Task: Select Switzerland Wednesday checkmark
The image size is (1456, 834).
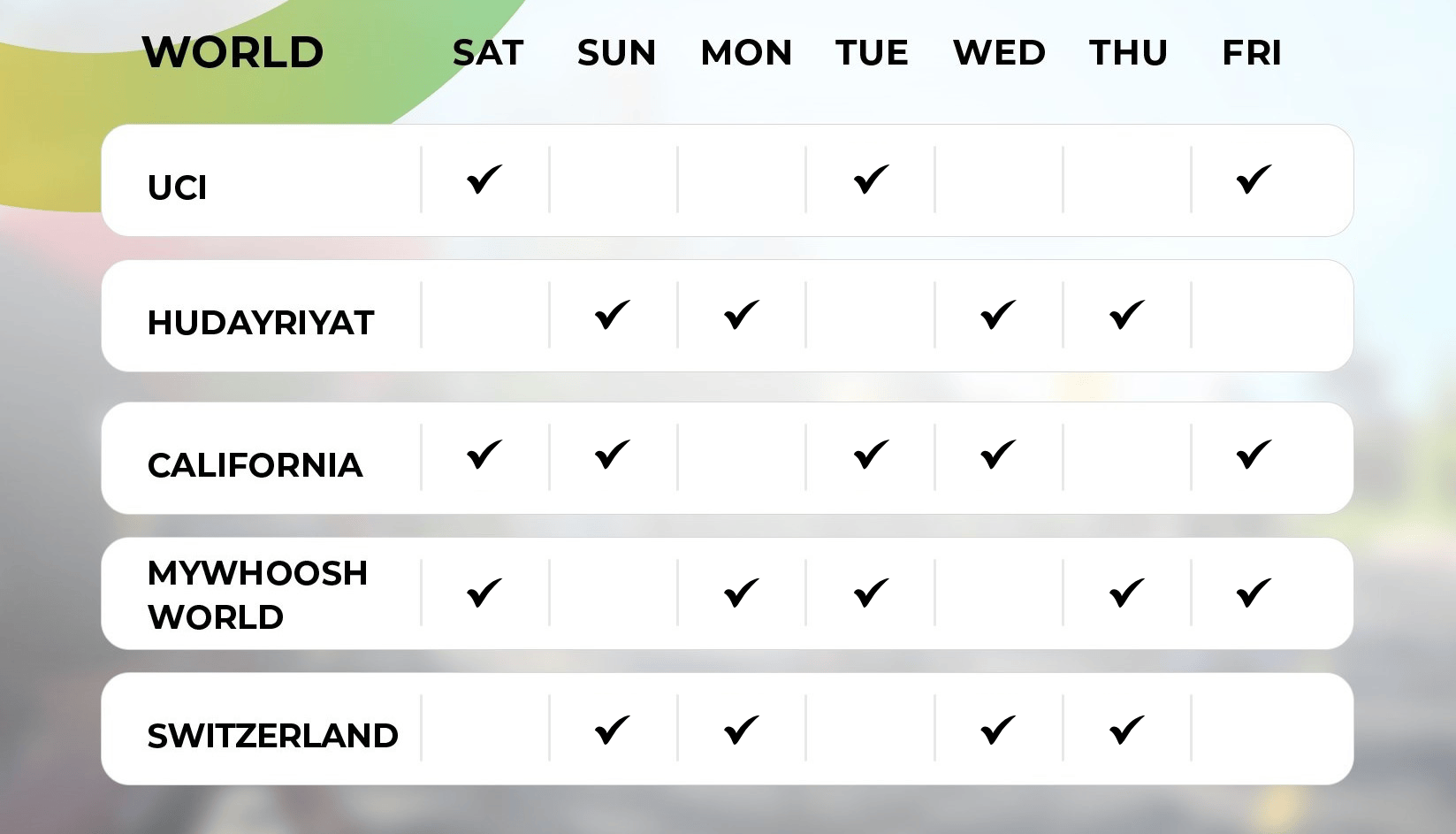Action: coord(999,731)
